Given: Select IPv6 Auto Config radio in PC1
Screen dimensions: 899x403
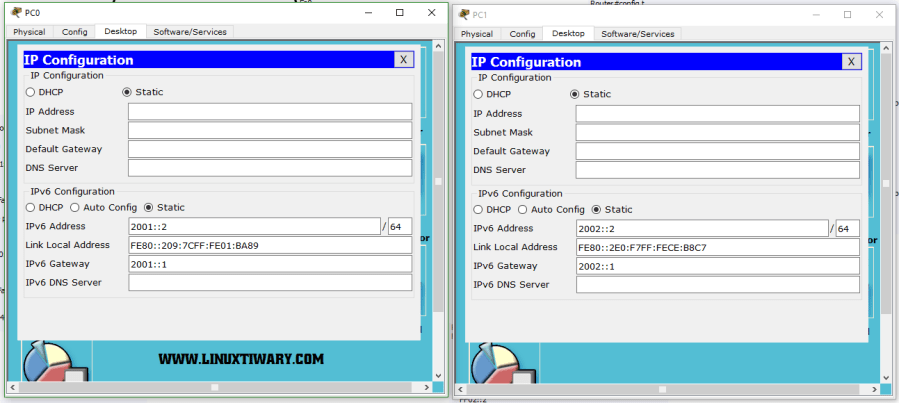Looking at the screenshot, I should pyautogui.click(x=522, y=210).
